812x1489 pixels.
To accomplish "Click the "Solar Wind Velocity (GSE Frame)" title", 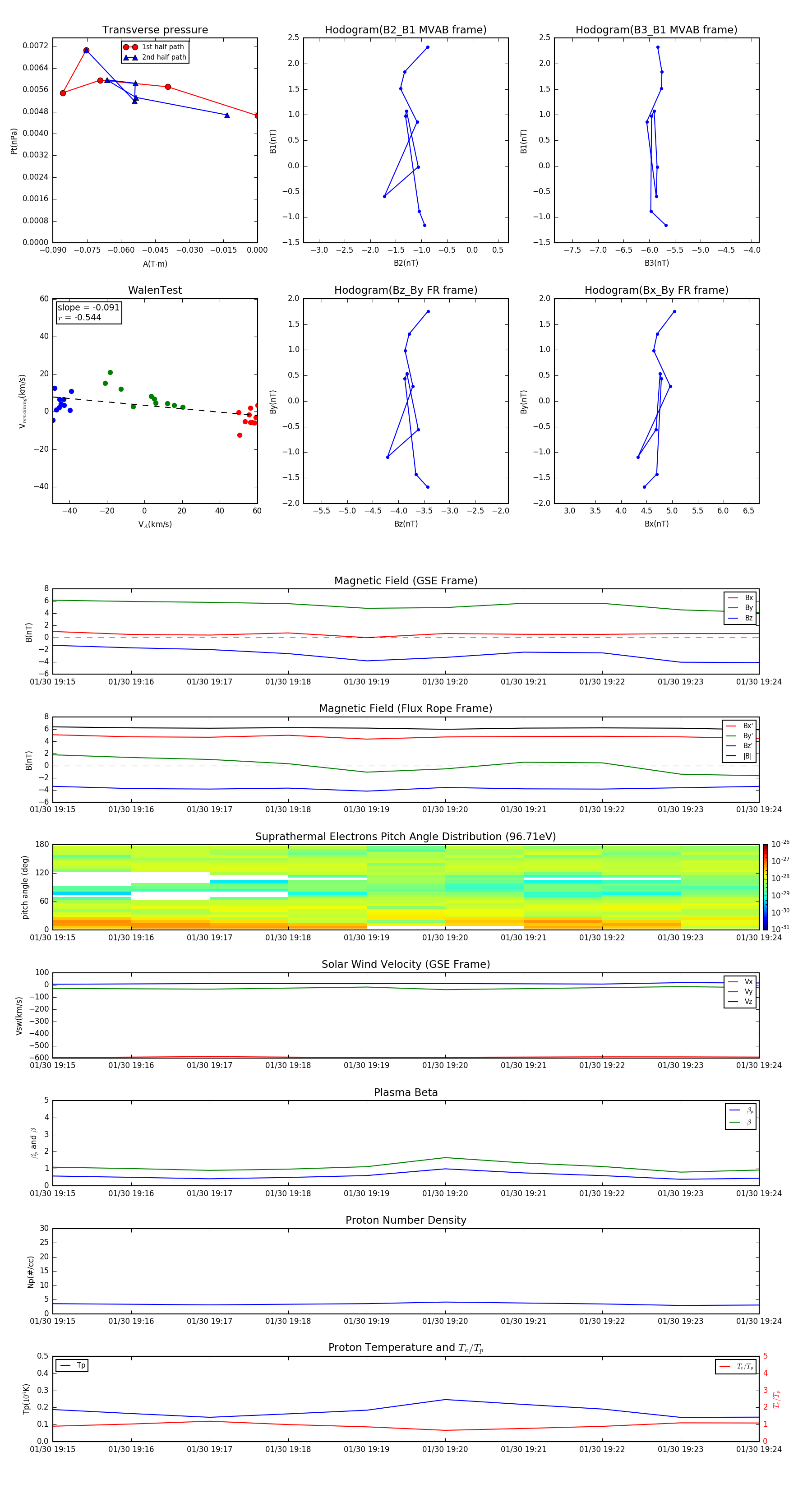I will click(406, 965).
